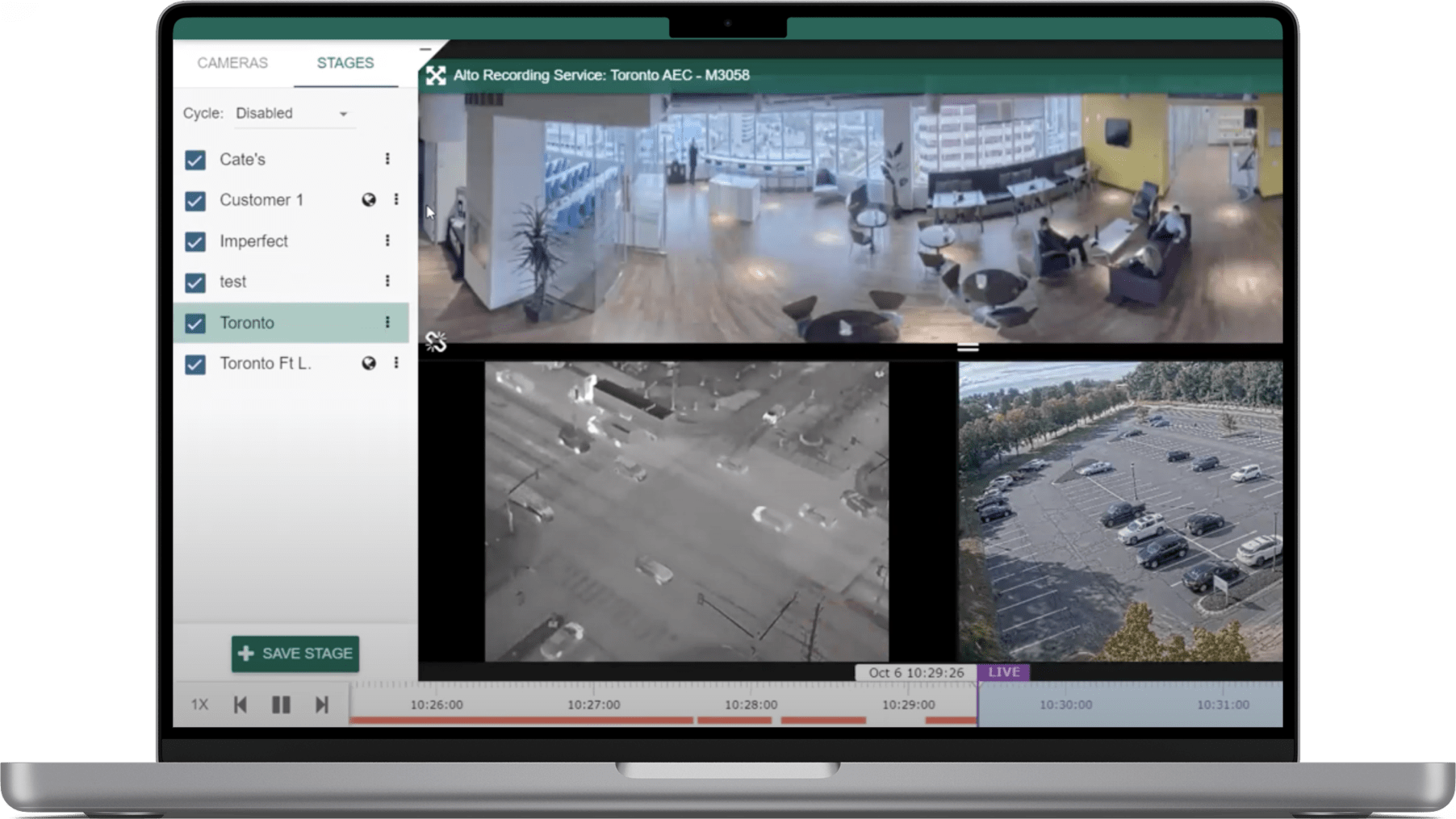1456x819 pixels.
Task: Click the SAVE STAGE button
Action: 295,654
